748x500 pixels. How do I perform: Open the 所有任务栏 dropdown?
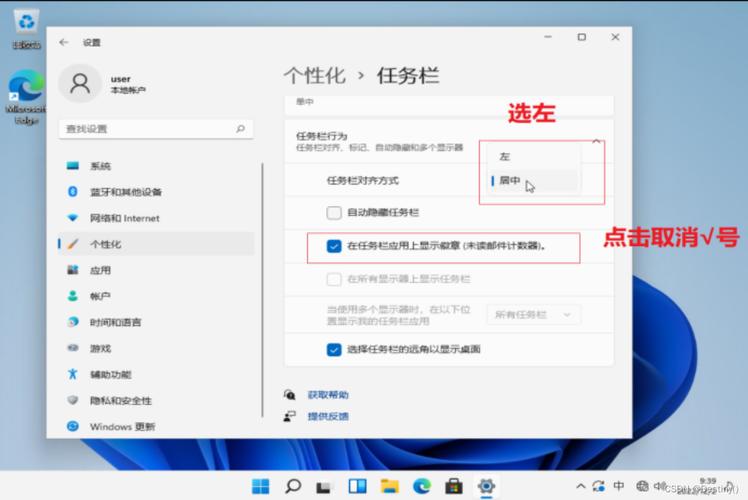point(533,315)
